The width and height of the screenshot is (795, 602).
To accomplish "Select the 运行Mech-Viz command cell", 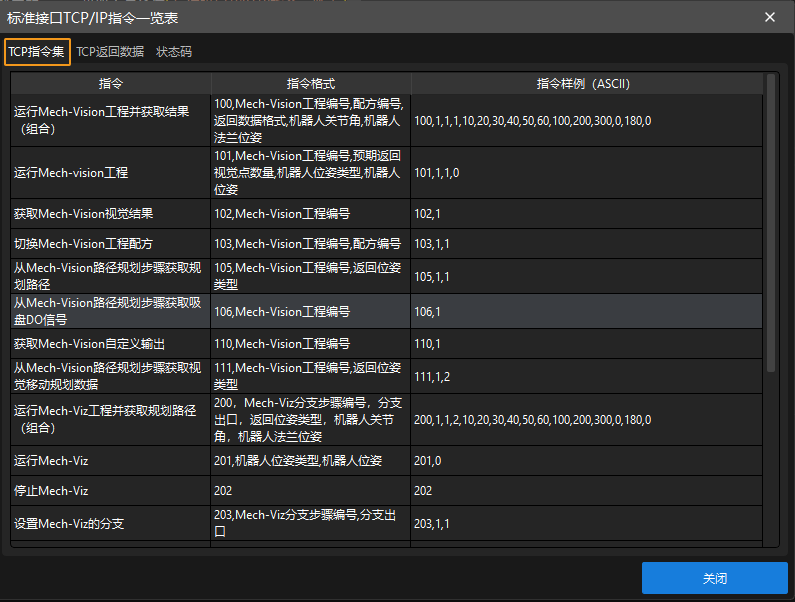I will (111, 461).
